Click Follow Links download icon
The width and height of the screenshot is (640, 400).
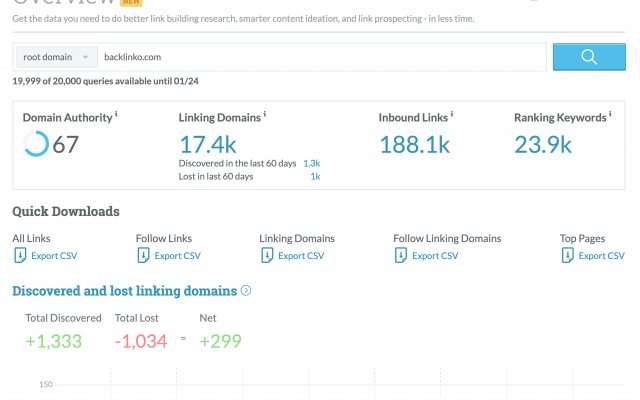coord(143,256)
